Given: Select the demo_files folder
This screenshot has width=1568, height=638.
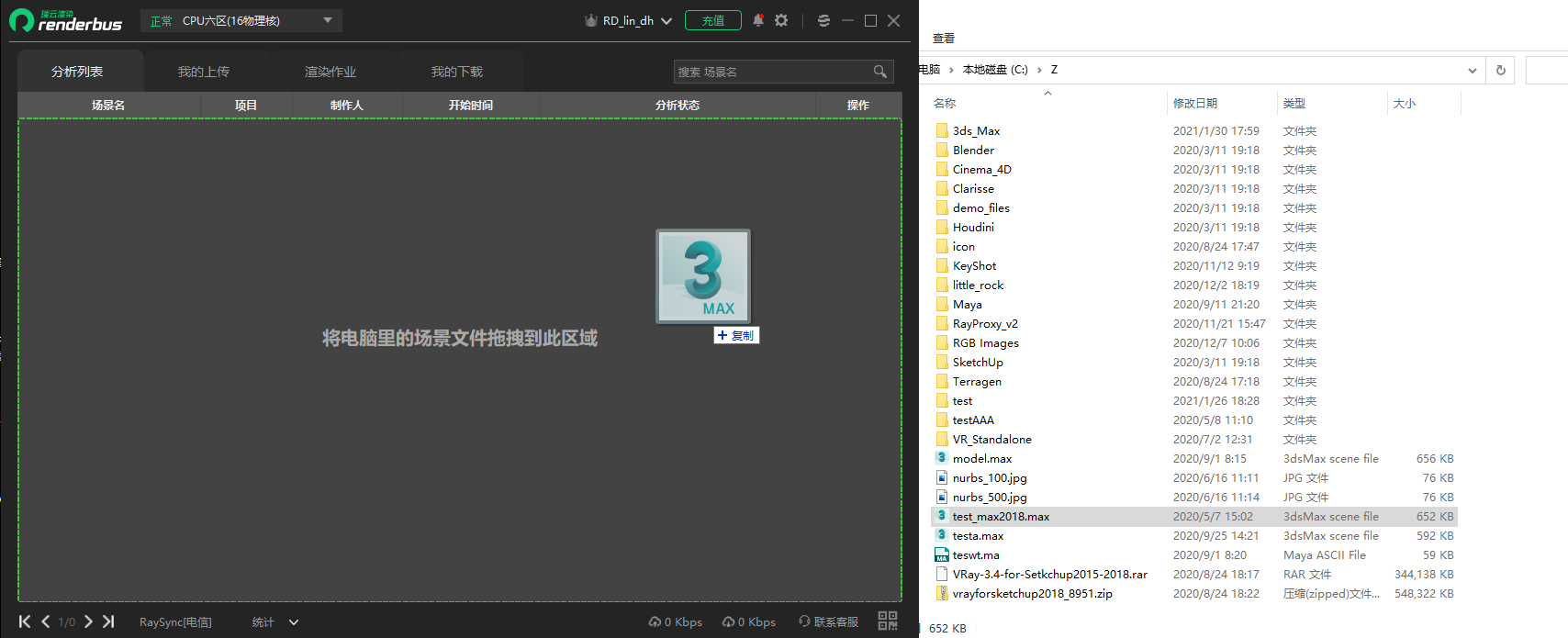Looking at the screenshot, I should (x=981, y=207).
